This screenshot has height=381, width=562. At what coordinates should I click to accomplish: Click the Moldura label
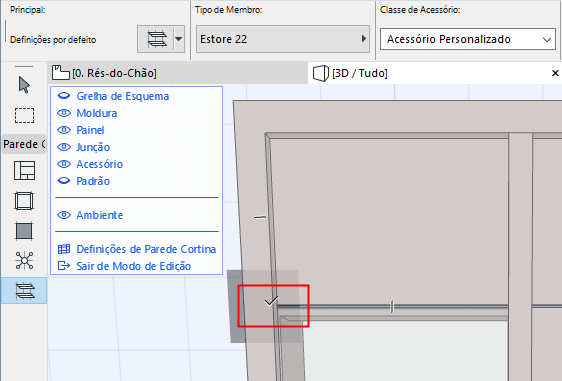pyautogui.click(x=97, y=113)
